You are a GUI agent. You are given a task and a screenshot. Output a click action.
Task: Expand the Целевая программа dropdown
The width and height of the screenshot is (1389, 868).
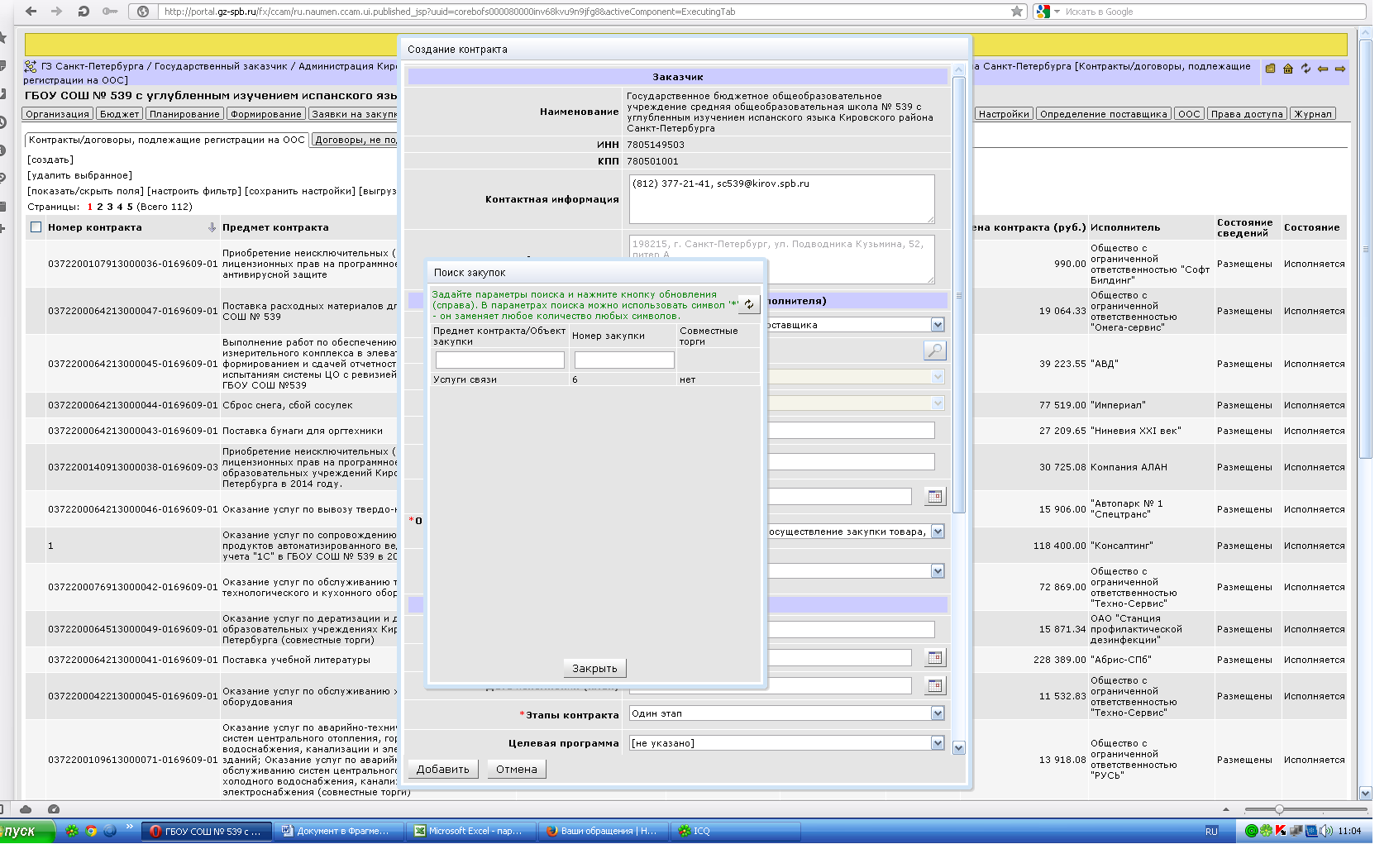click(x=938, y=743)
